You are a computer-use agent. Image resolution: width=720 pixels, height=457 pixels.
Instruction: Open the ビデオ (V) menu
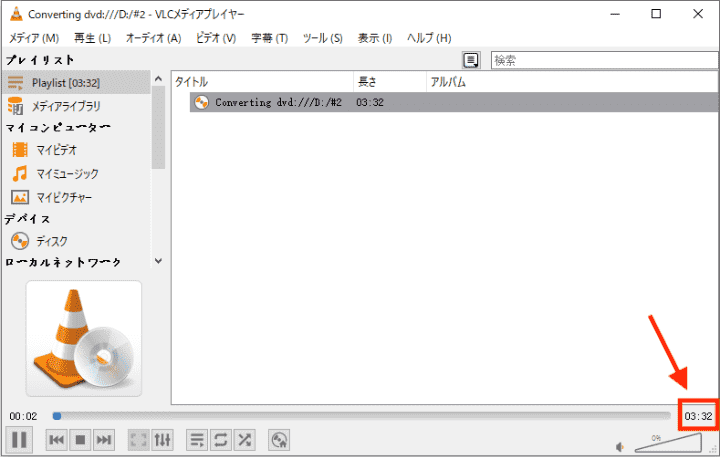click(x=216, y=38)
